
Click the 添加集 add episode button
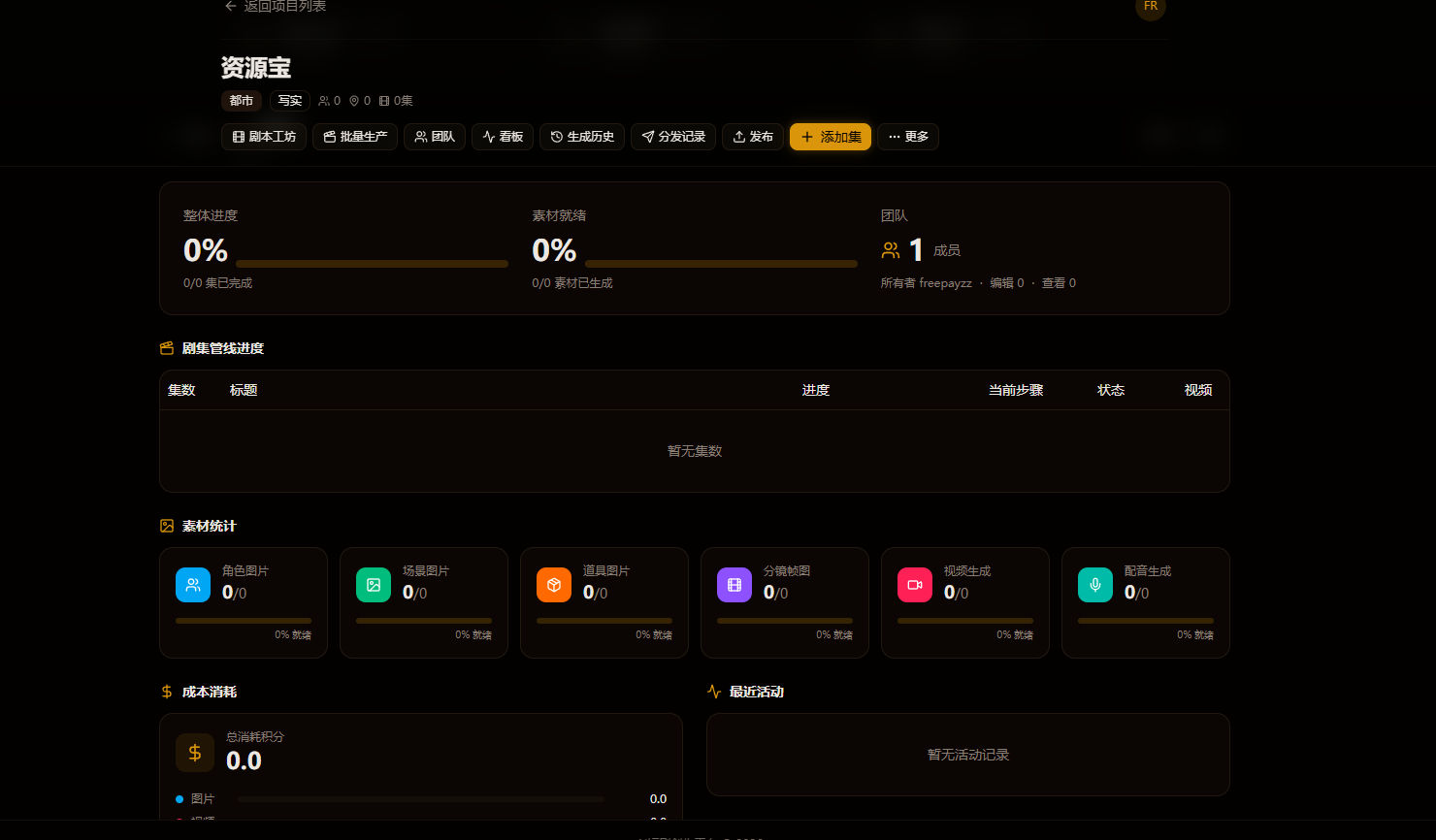coord(831,137)
